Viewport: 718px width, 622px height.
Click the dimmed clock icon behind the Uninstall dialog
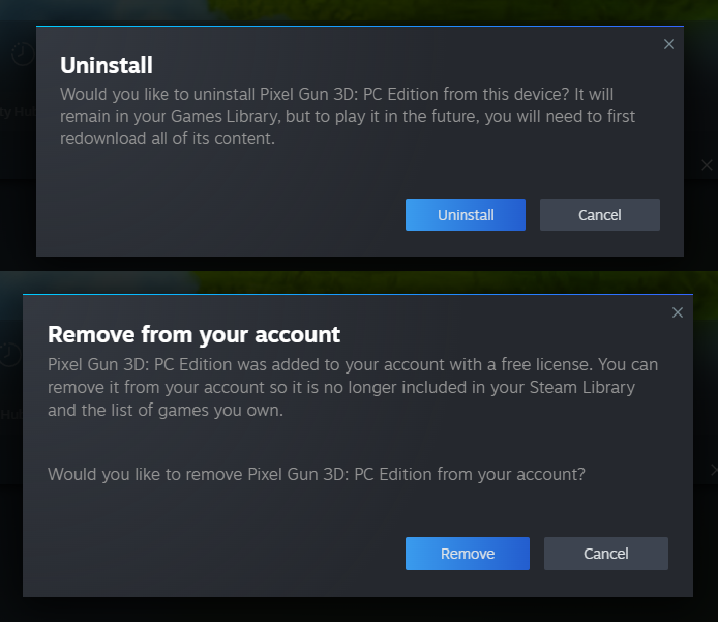point(21,55)
